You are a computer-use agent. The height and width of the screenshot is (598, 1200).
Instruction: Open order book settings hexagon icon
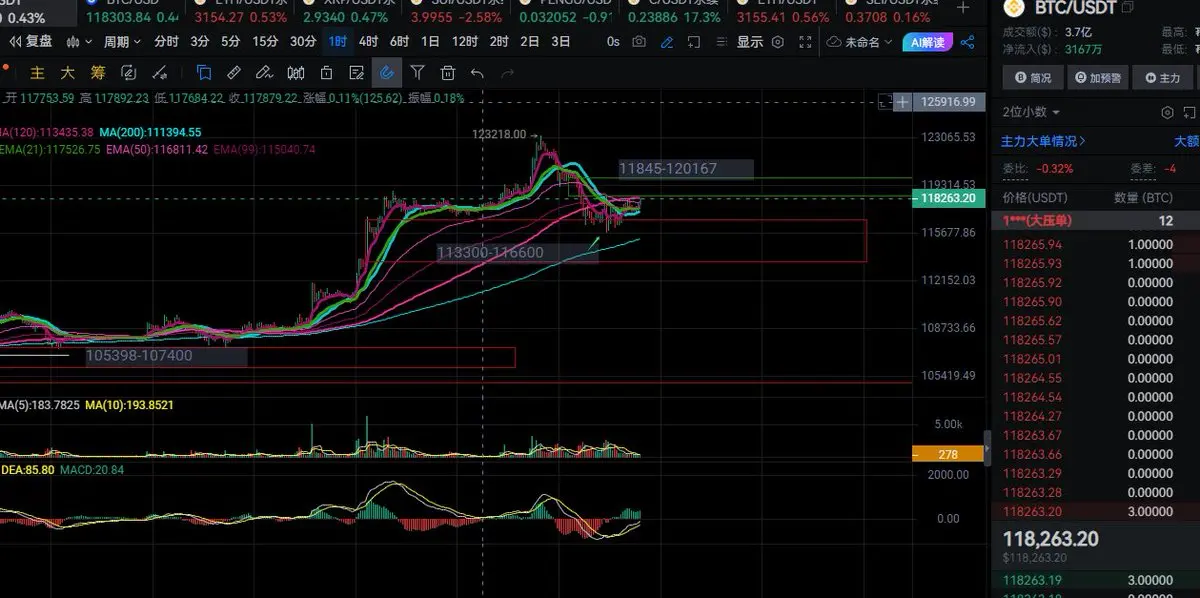point(1167,112)
